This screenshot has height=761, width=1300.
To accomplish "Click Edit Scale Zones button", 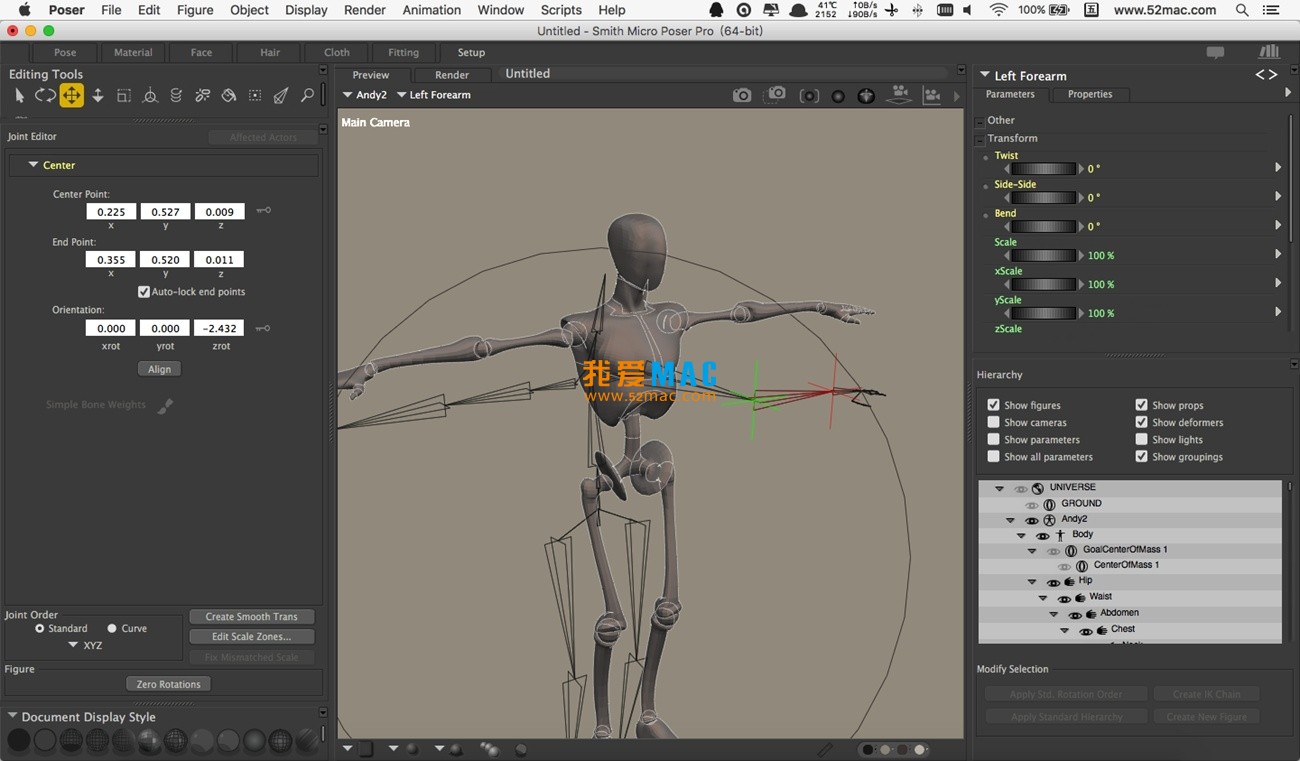I will tap(252, 637).
